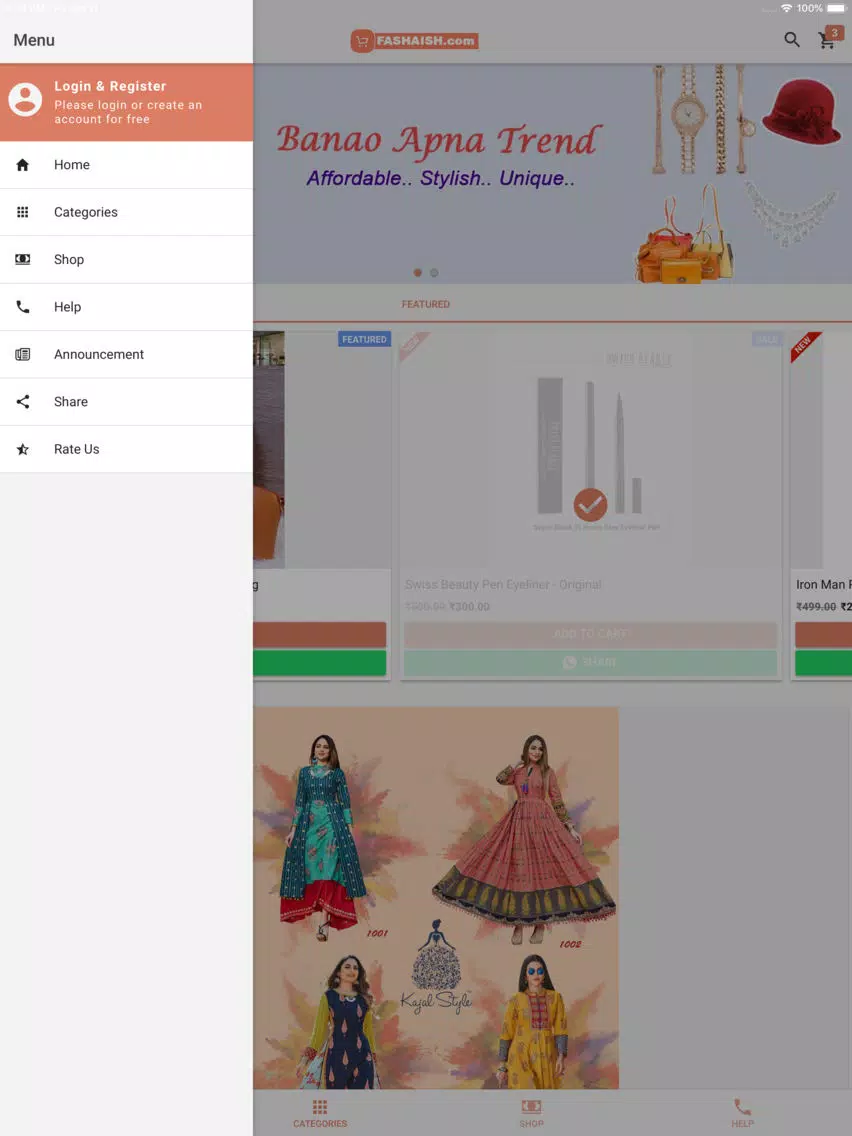Tap the NEW ribbon on Iron Man product

tap(805, 346)
